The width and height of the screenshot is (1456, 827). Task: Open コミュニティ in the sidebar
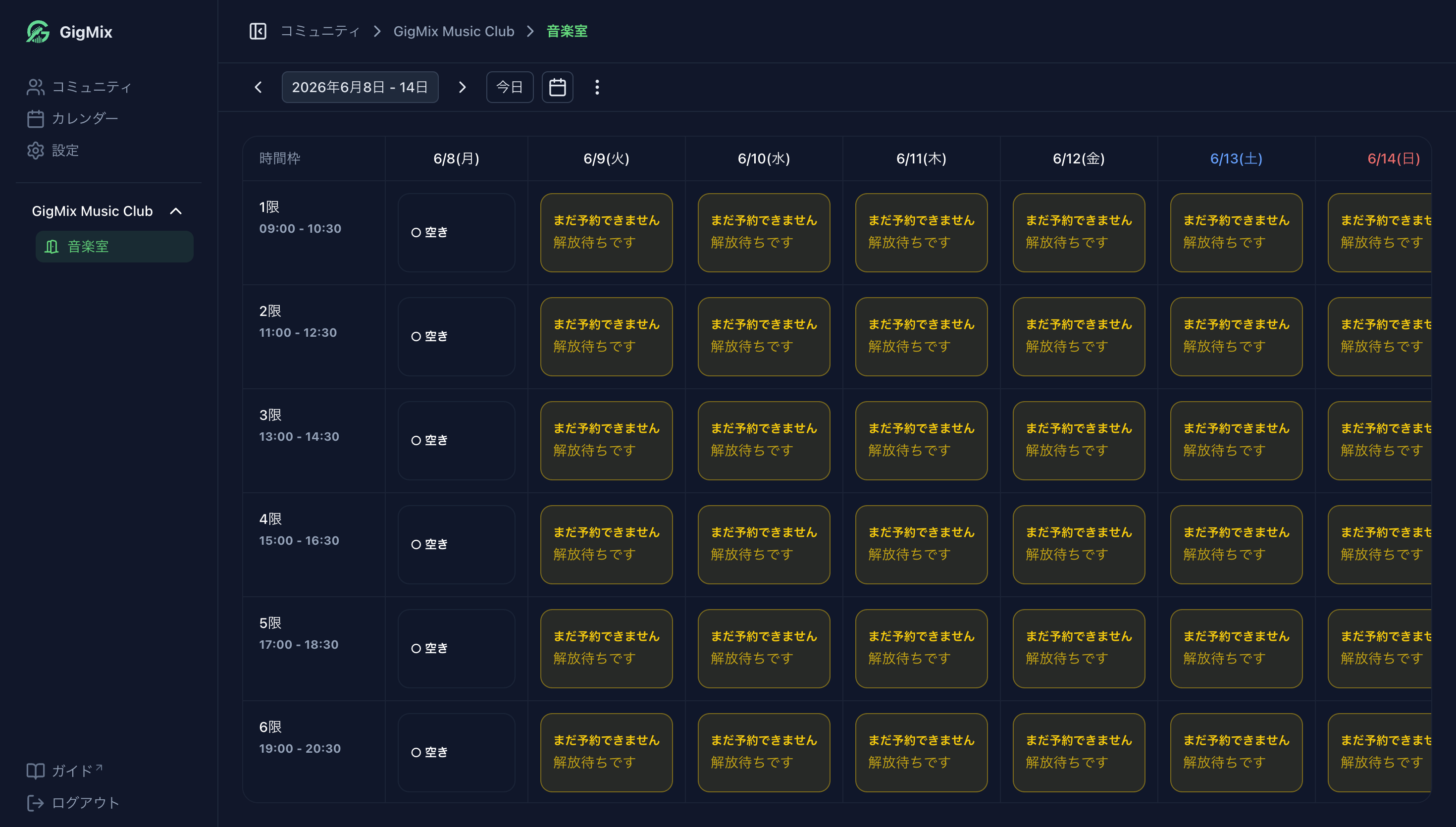79,87
